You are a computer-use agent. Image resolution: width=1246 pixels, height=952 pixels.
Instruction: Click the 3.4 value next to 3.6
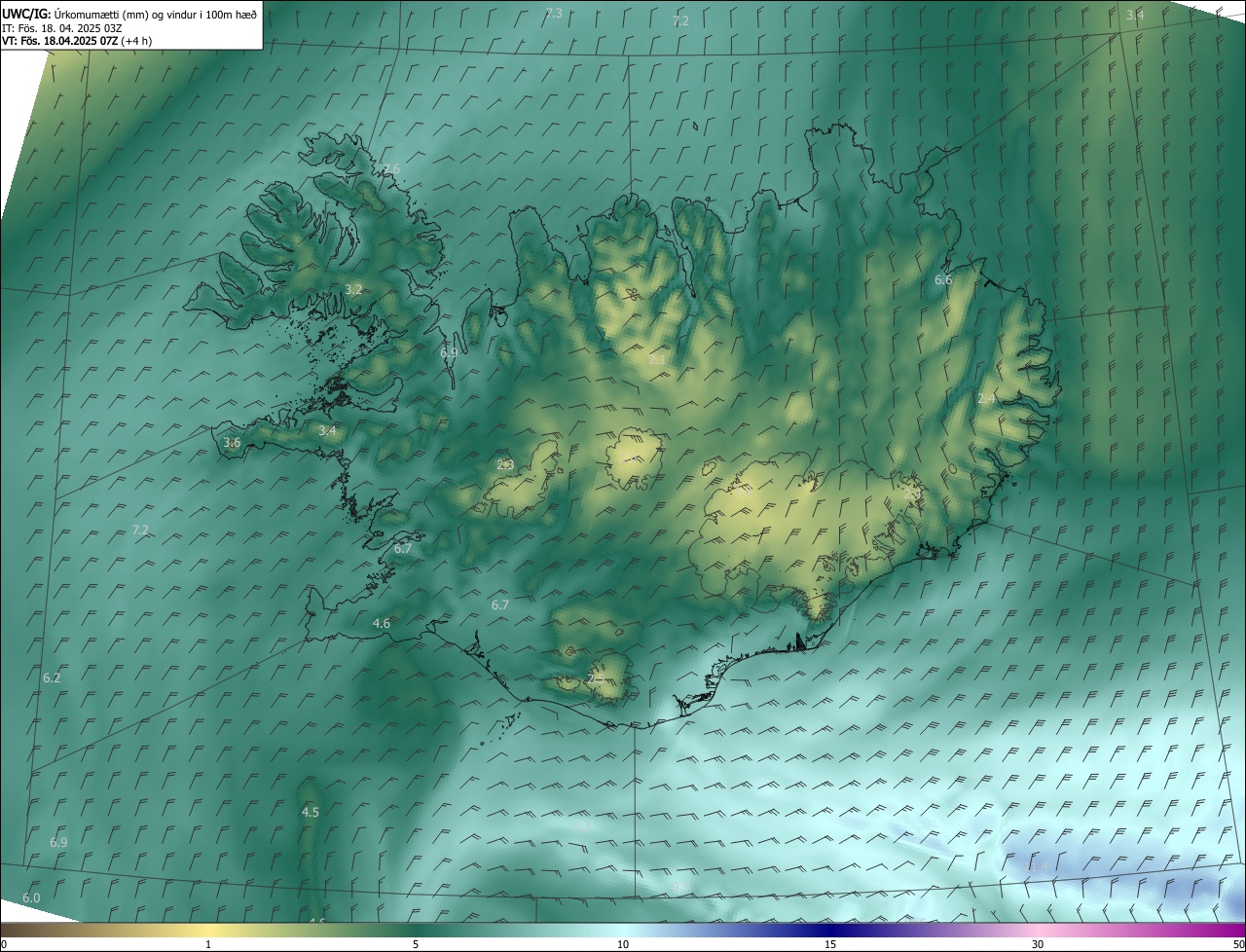coord(327,431)
